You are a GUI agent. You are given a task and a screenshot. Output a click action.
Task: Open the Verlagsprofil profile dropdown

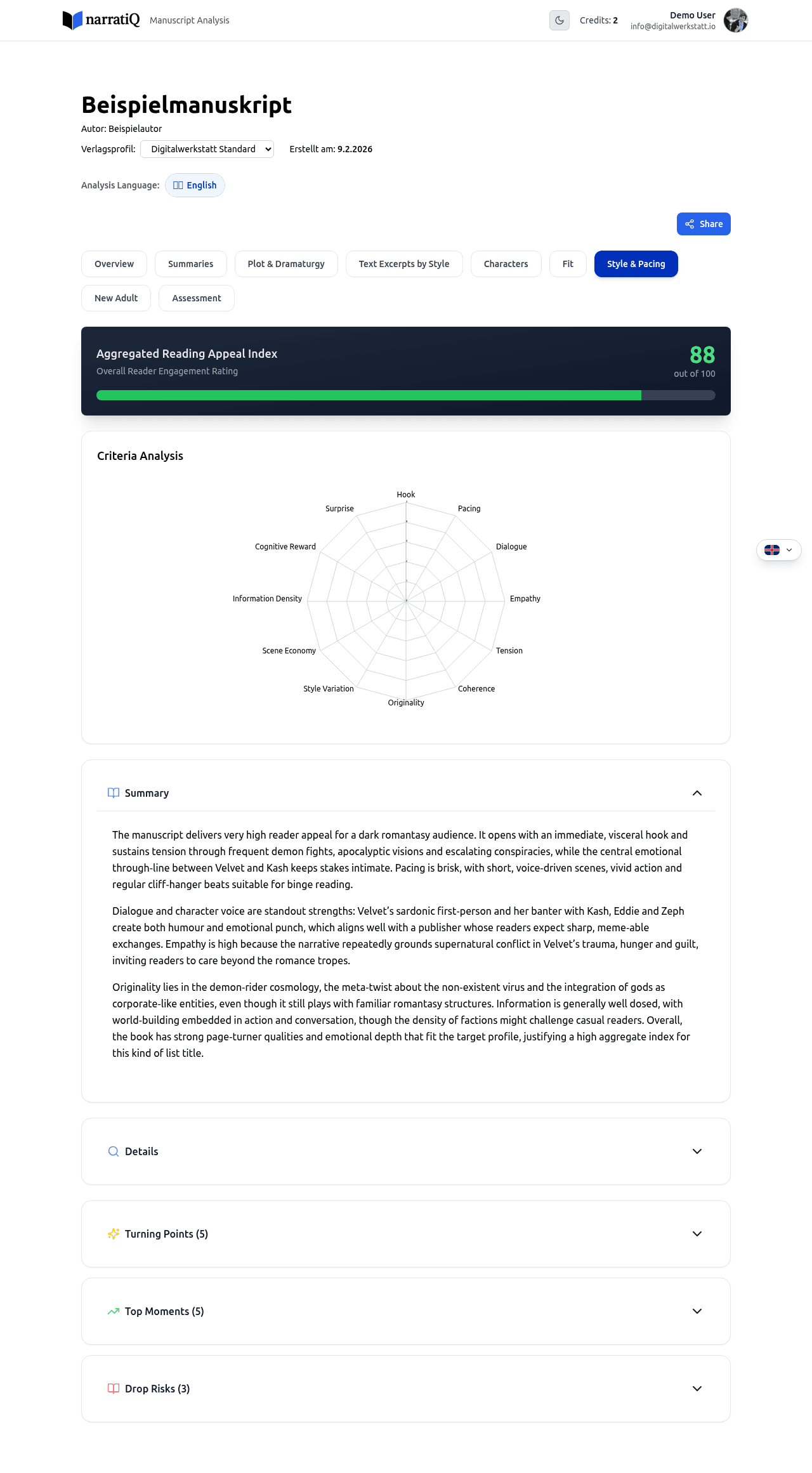[207, 149]
